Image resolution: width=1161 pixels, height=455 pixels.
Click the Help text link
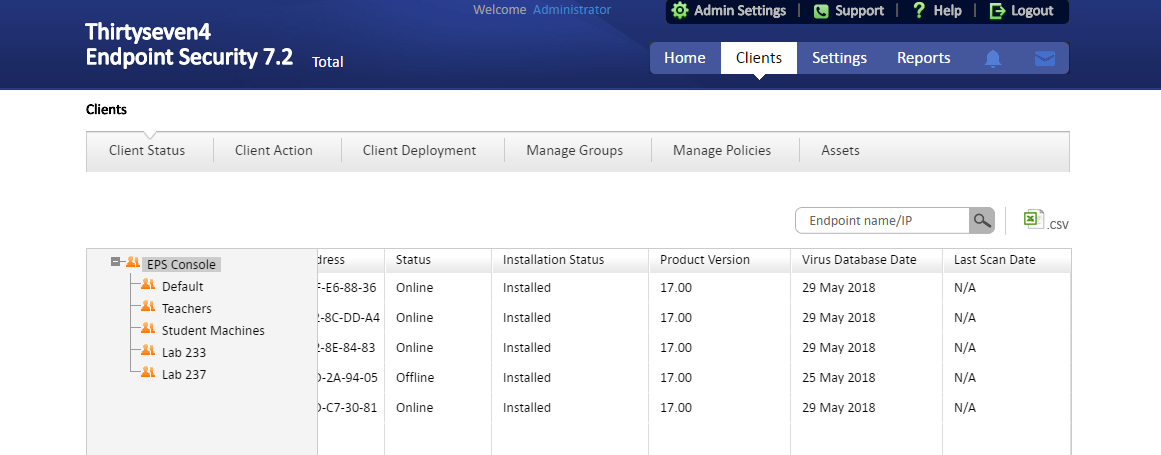[x=948, y=11]
